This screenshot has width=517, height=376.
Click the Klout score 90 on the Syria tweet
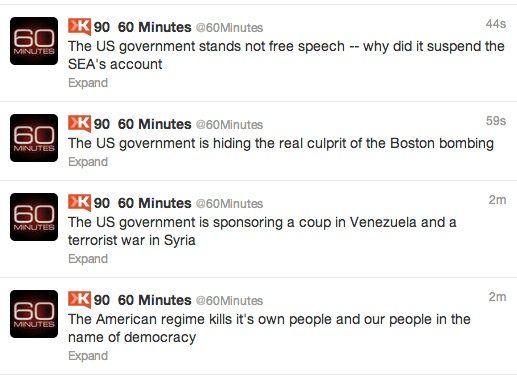tap(102, 203)
